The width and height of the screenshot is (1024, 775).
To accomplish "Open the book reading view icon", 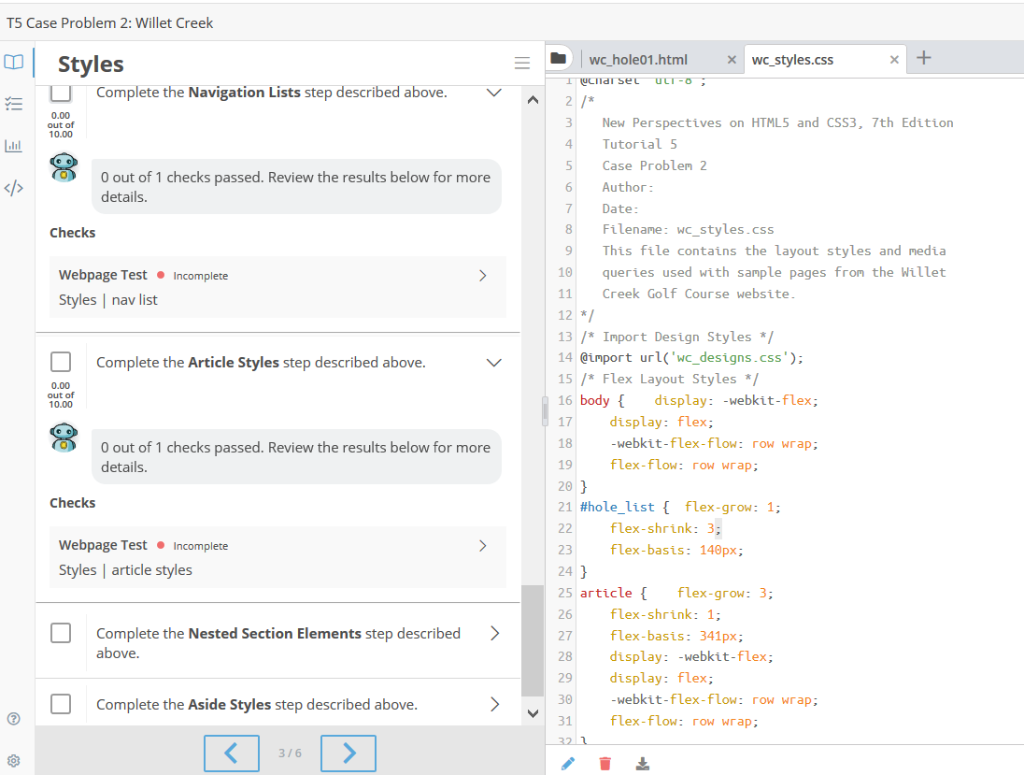I will (x=14, y=62).
